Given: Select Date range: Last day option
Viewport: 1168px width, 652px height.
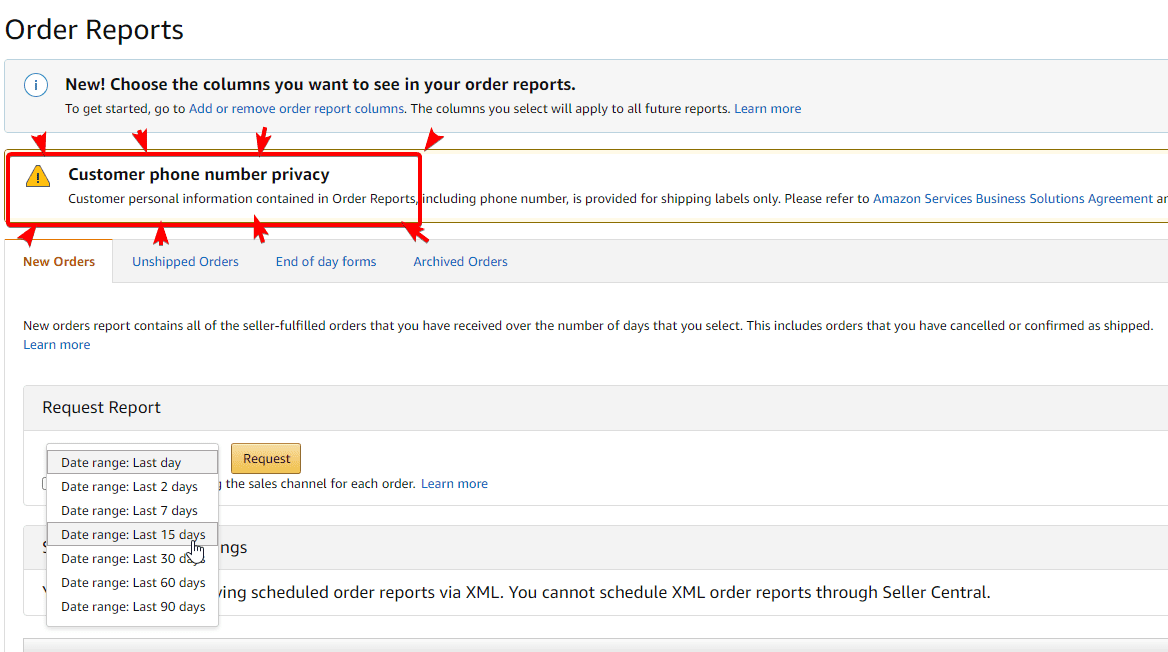Looking at the screenshot, I should tap(132, 461).
